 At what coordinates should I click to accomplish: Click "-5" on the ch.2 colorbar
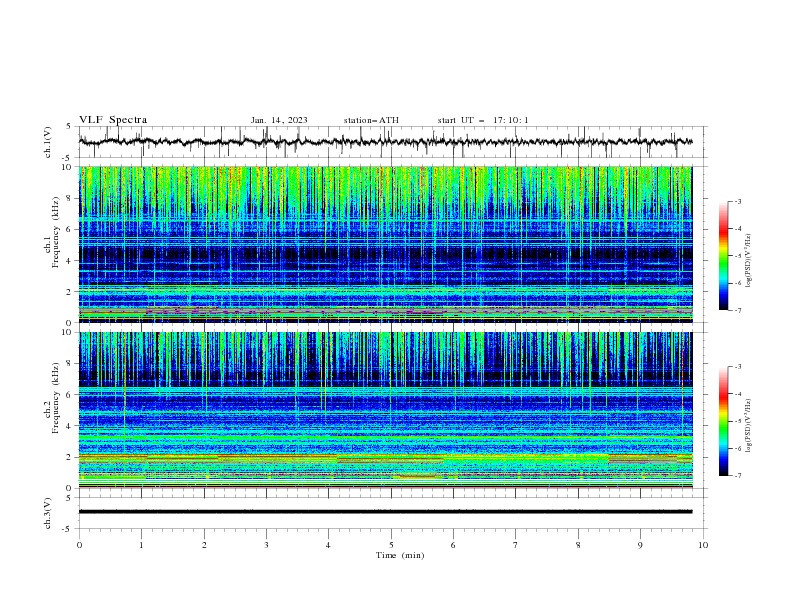click(738, 421)
